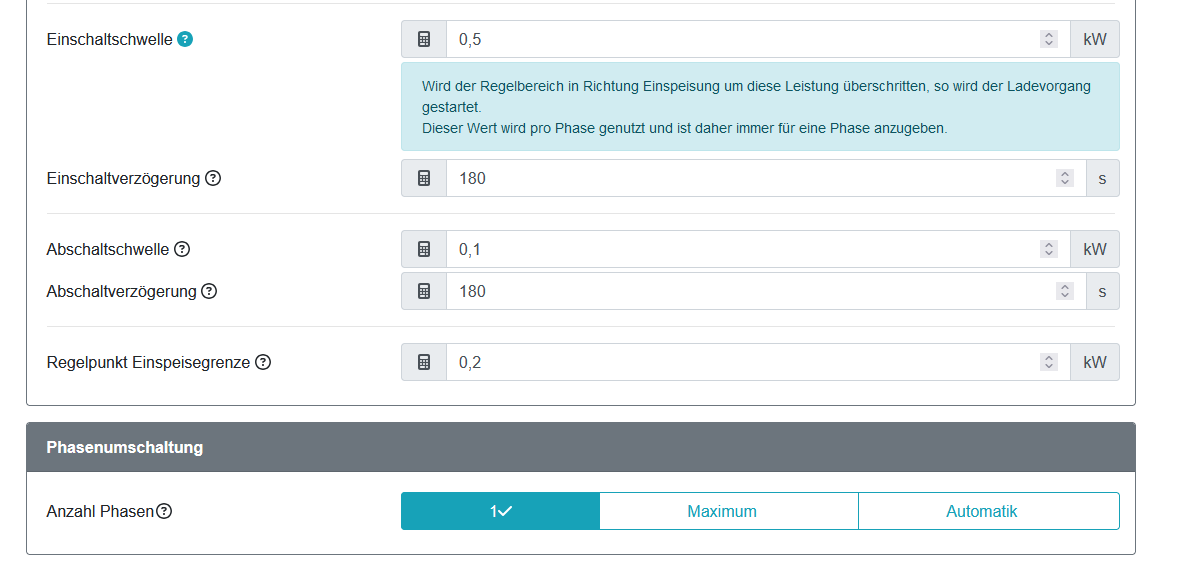Focus the Abschaltschwelle 0,1 input field

point(758,249)
